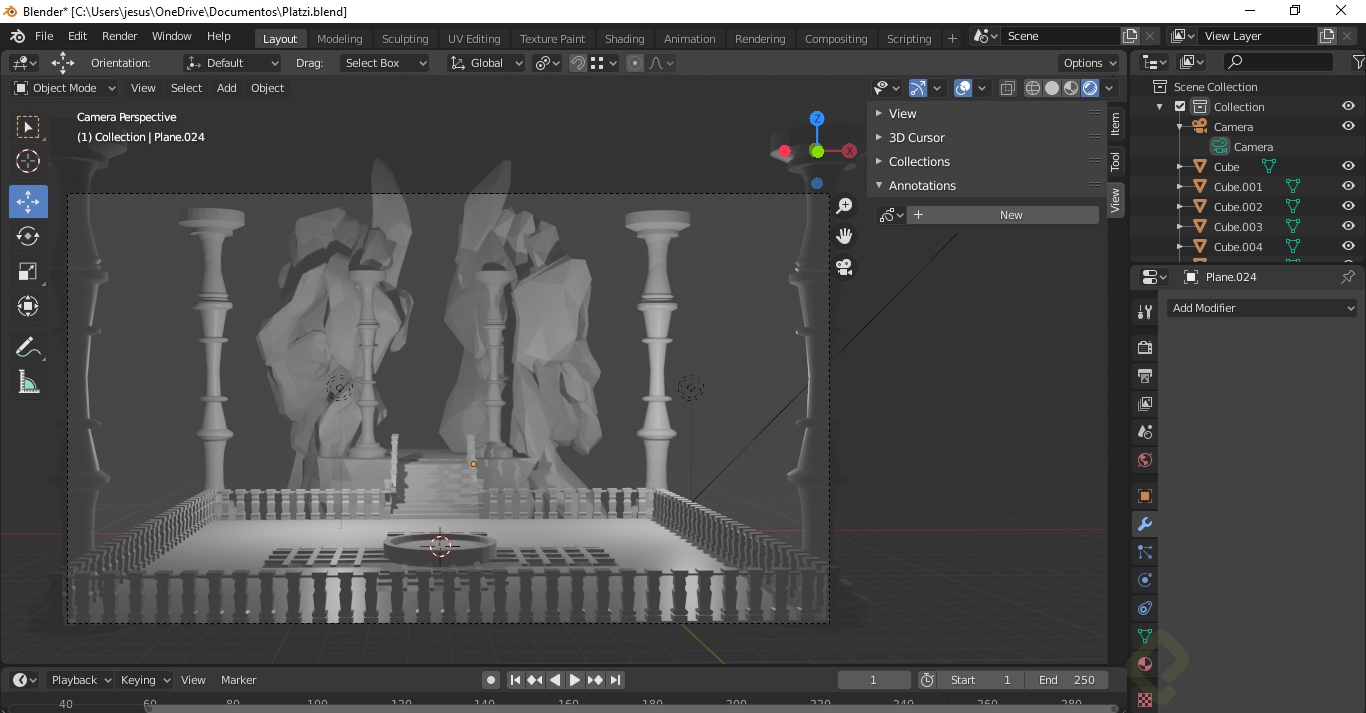Hide the Cube.002 object in the outliner
Viewport: 1366px width, 713px height.
click(1348, 206)
